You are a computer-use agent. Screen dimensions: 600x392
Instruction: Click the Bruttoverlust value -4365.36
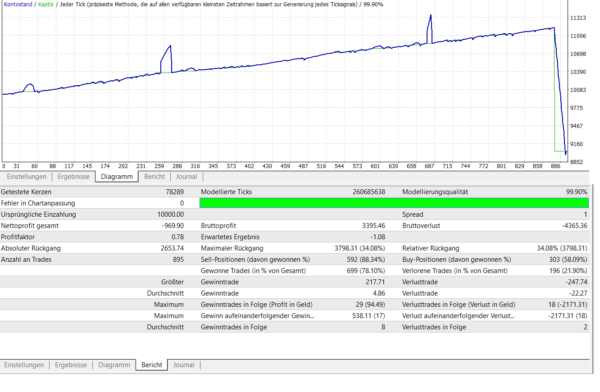pos(574,225)
